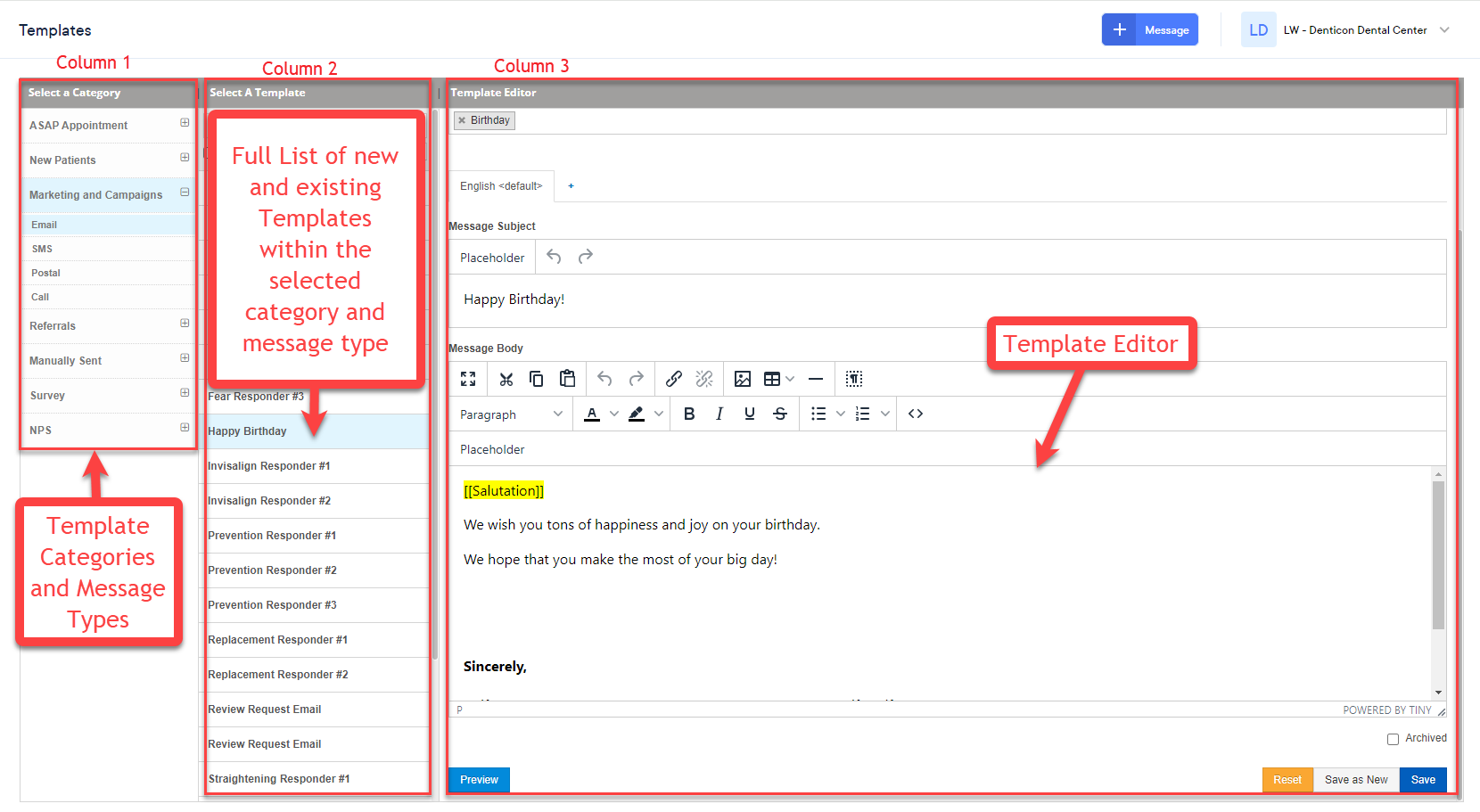This screenshot has height=812, width=1480.
Task: Open Placeholder menu in Message Subject
Action: [492, 258]
